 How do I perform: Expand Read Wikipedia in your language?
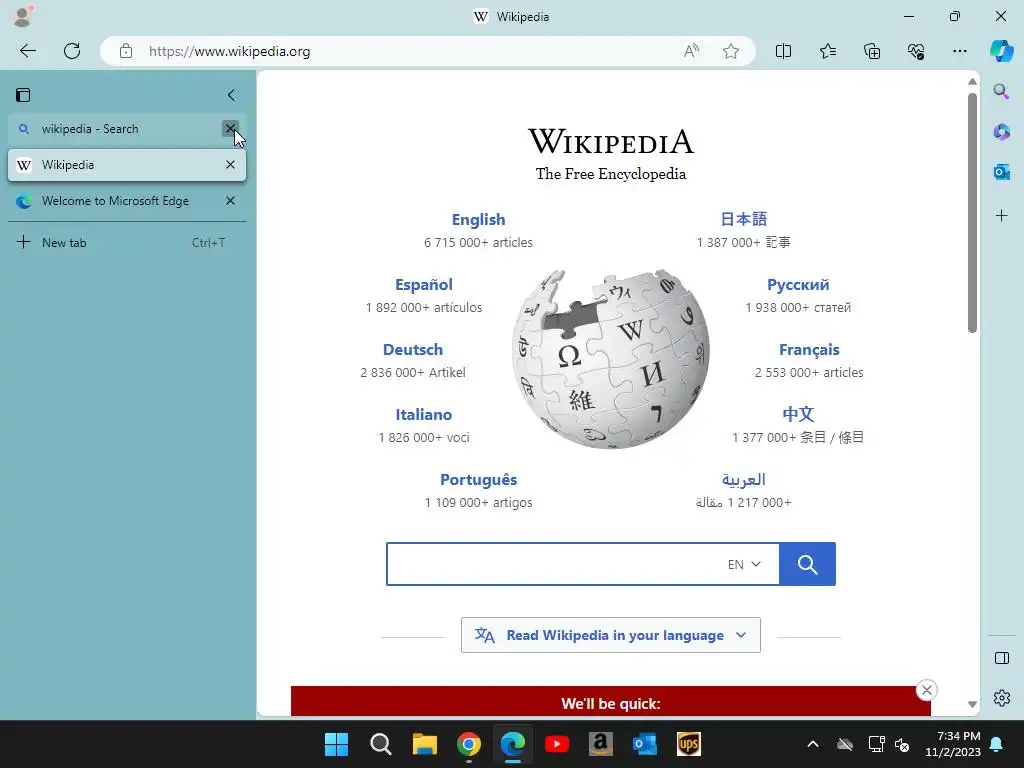611,635
